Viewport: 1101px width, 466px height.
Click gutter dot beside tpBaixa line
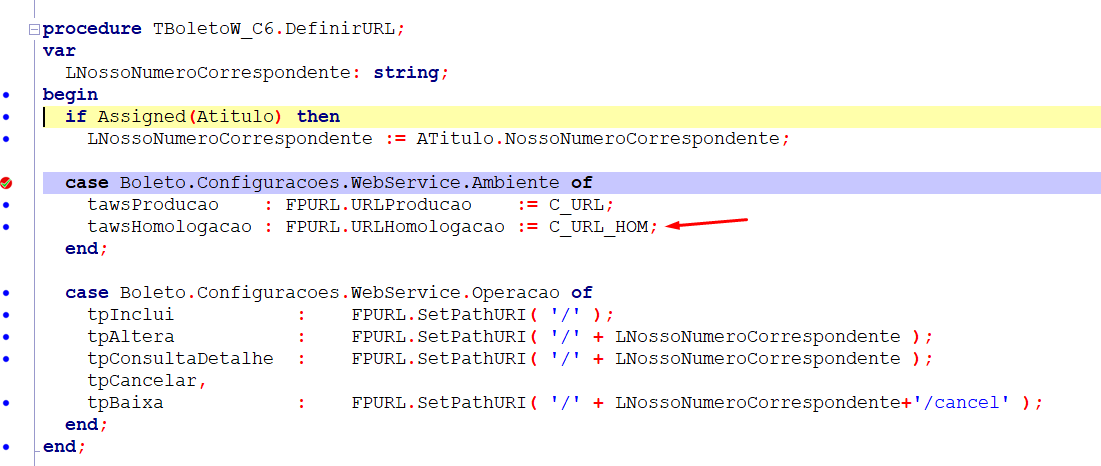click(6, 404)
